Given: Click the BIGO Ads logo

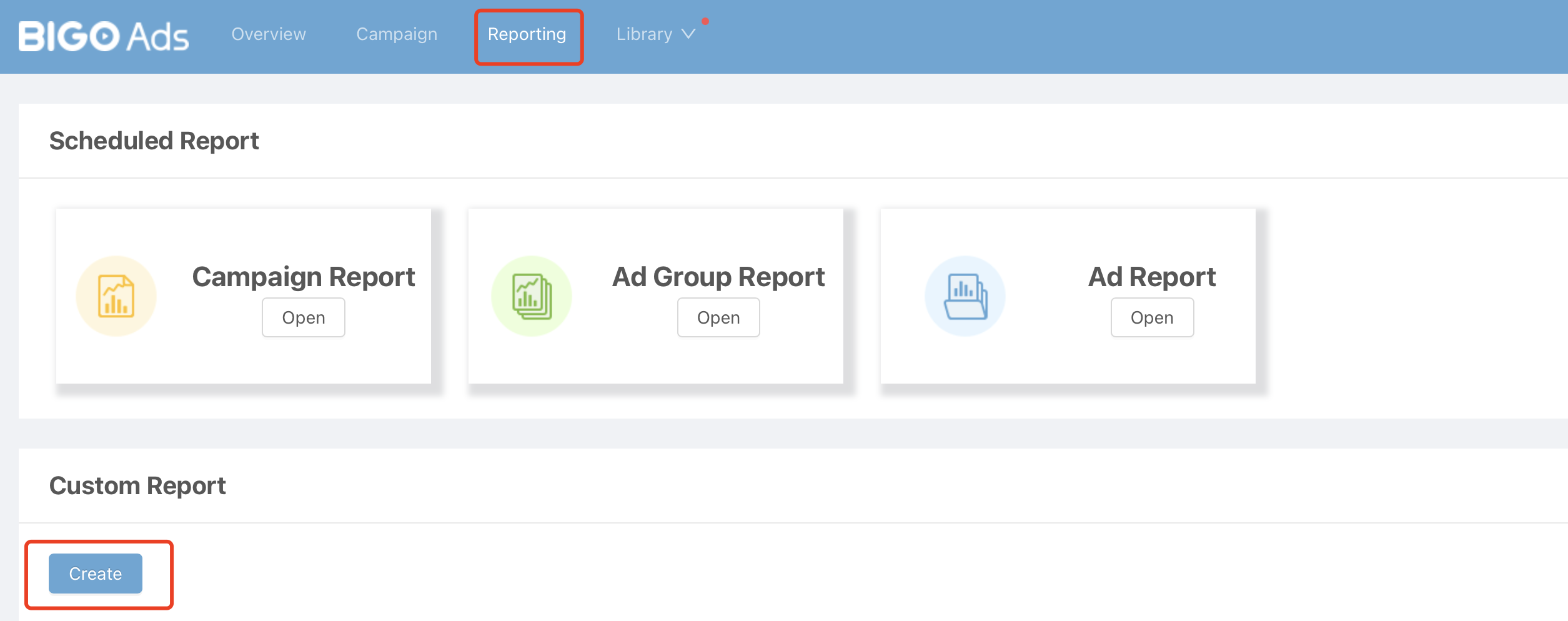Looking at the screenshot, I should [103, 36].
